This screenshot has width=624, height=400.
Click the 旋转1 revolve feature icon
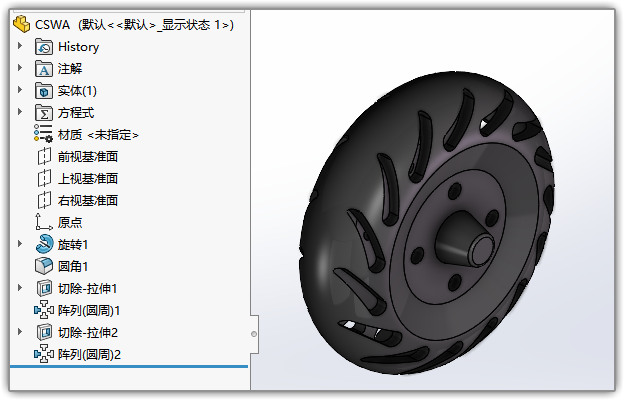44,244
